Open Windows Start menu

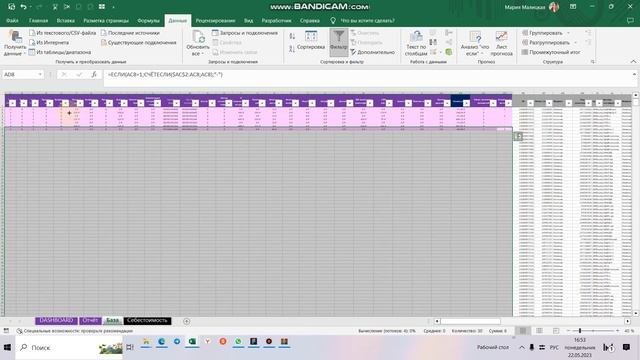pyautogui.click(x=7, y=347)
